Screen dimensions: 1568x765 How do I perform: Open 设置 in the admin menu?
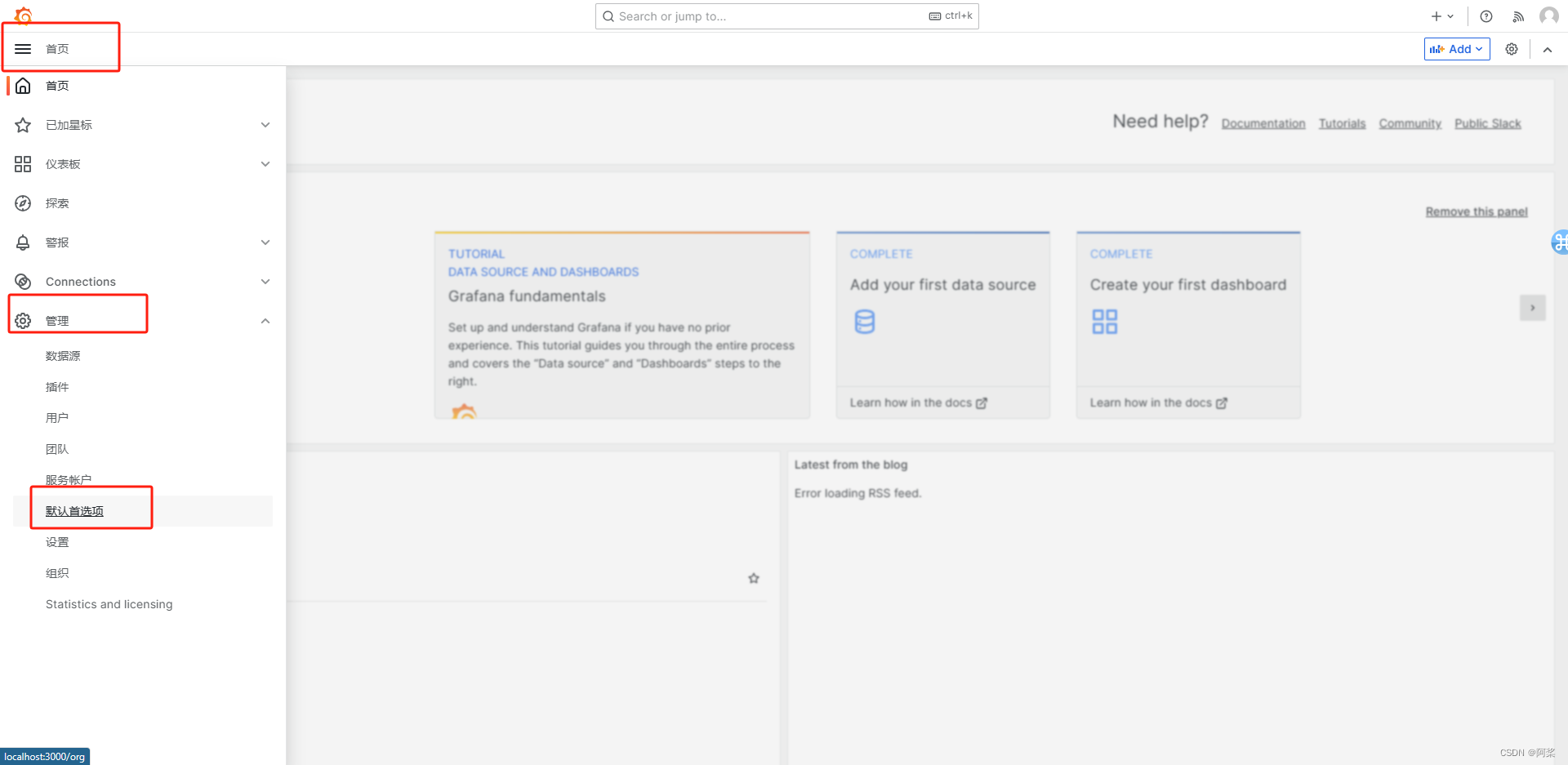point(57,542)
